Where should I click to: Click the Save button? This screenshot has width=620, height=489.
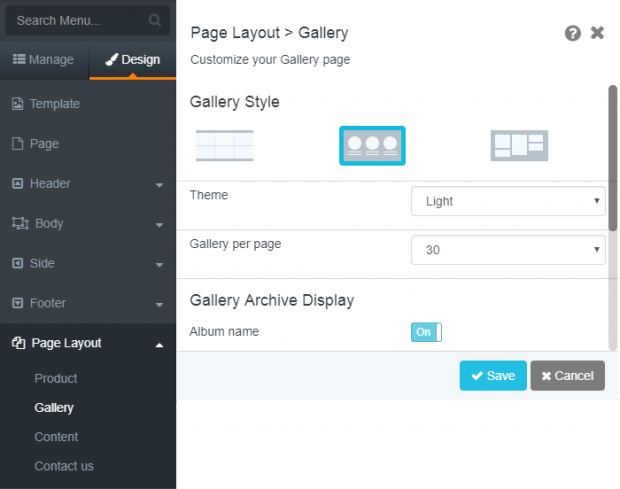pos(493,376)
